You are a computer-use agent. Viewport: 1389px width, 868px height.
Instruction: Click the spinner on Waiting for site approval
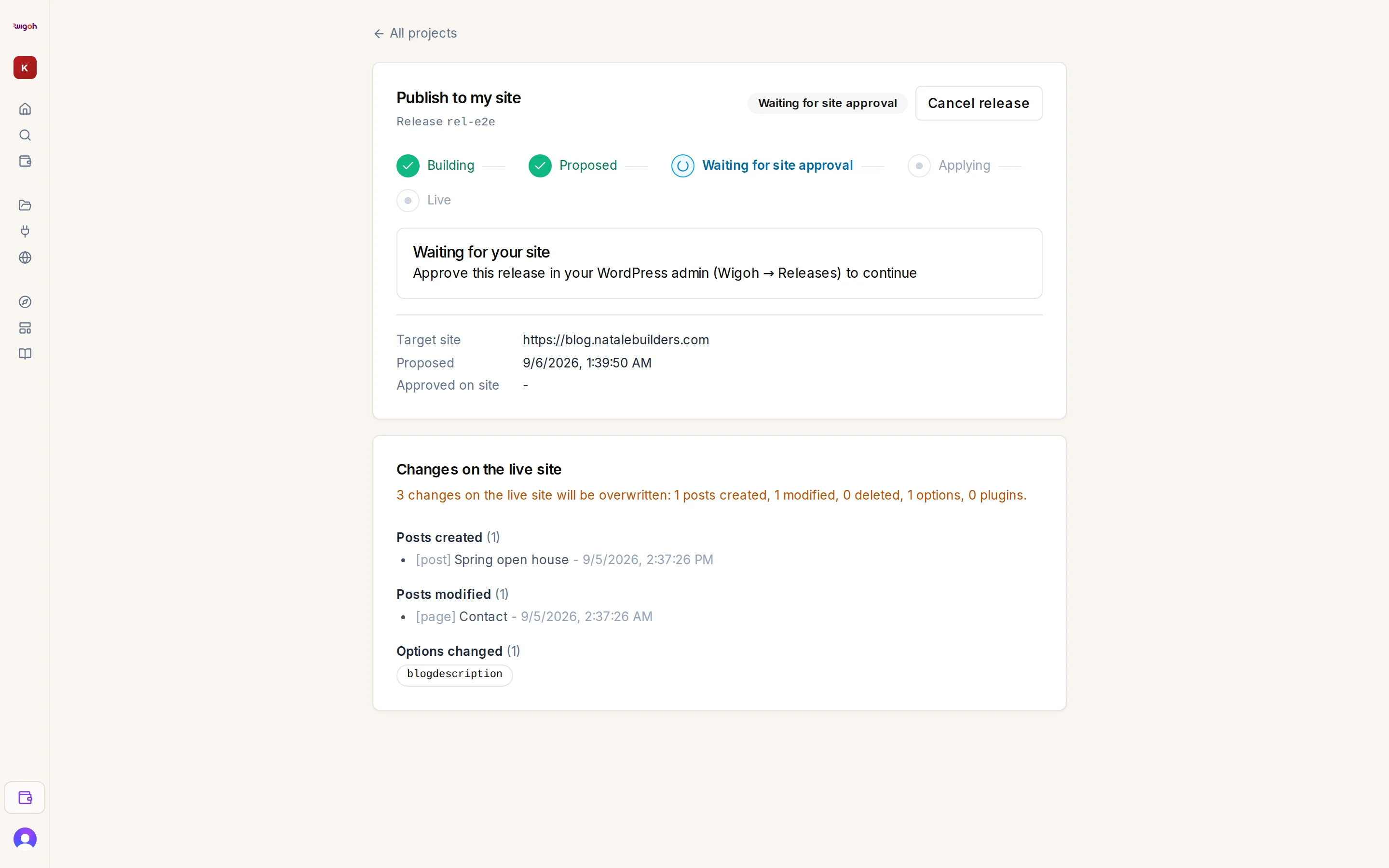point(682,166)
